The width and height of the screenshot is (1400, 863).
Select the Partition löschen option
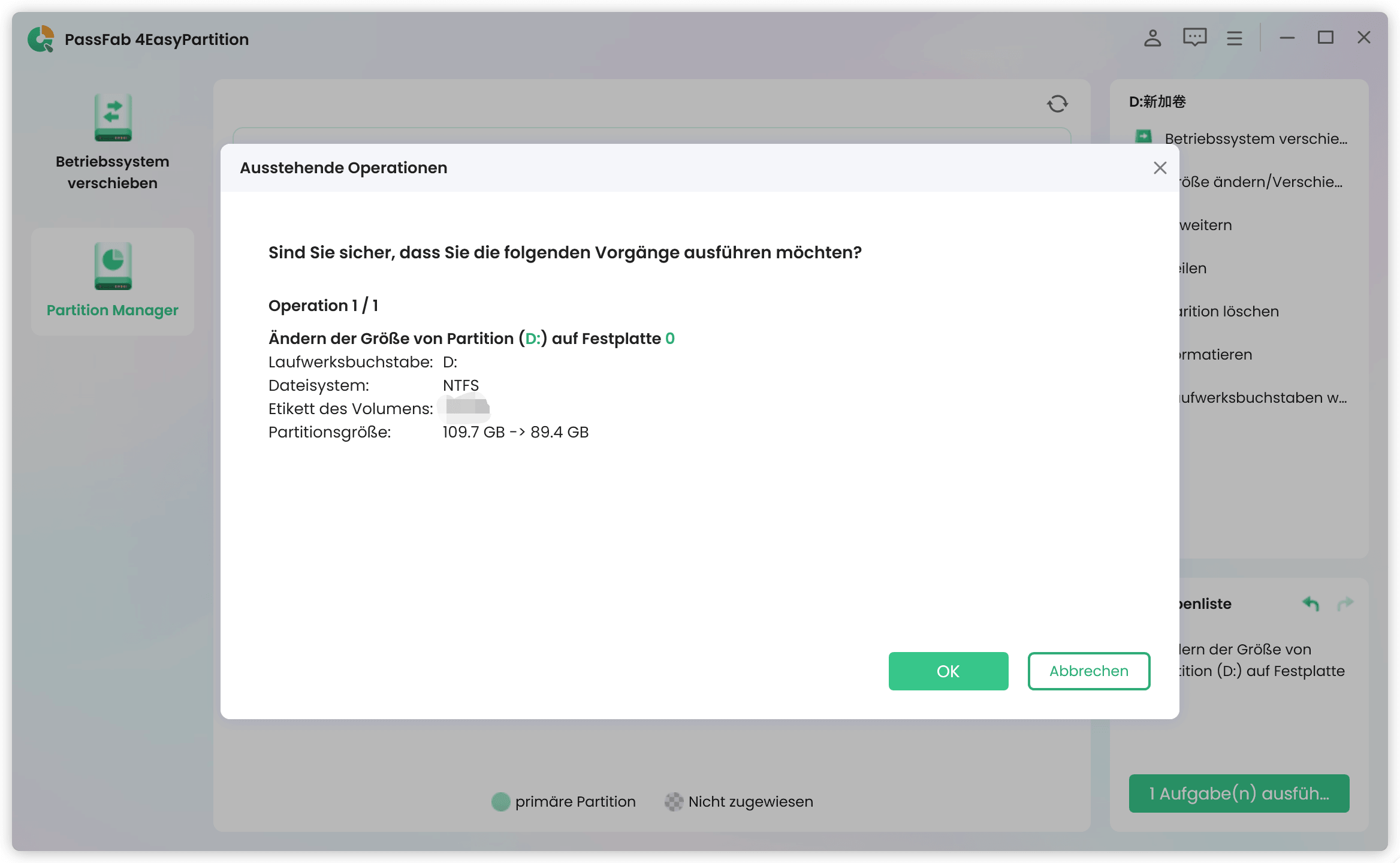1235,310
